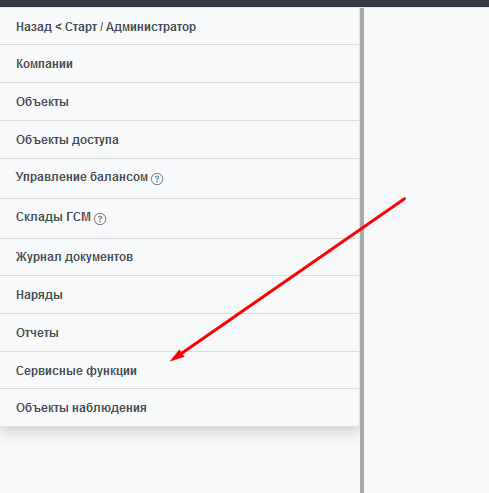Select Старт in the breadcrumb path
Image resolution: width=489 pixels, height=493 pixels.
click(x=81, y=27)
